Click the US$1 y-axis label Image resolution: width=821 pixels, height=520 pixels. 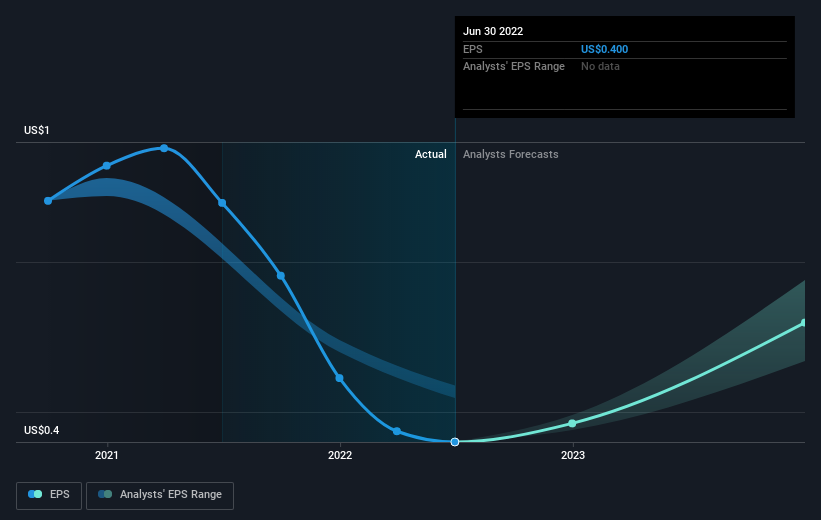pyautogui.click(x=37, y=130)
